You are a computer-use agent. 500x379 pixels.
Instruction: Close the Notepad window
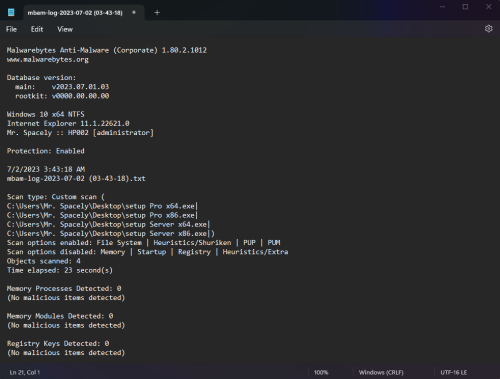488,7
